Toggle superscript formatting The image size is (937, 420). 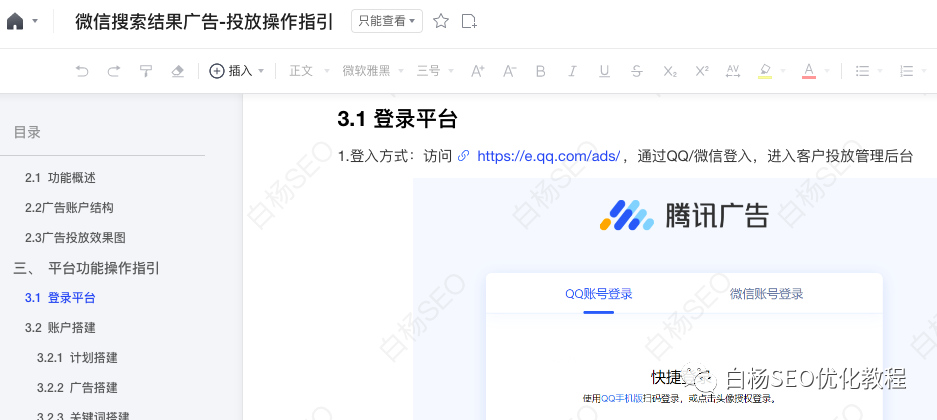click(702, 71)
